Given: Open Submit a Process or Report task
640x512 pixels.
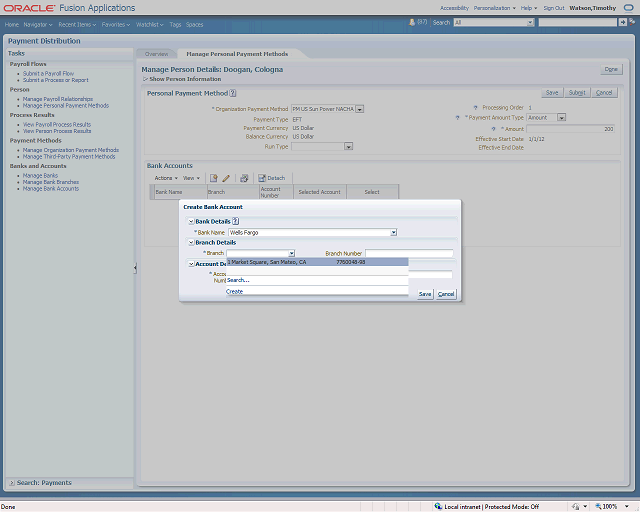Looking at the screenshot, I should click(56, 80).
